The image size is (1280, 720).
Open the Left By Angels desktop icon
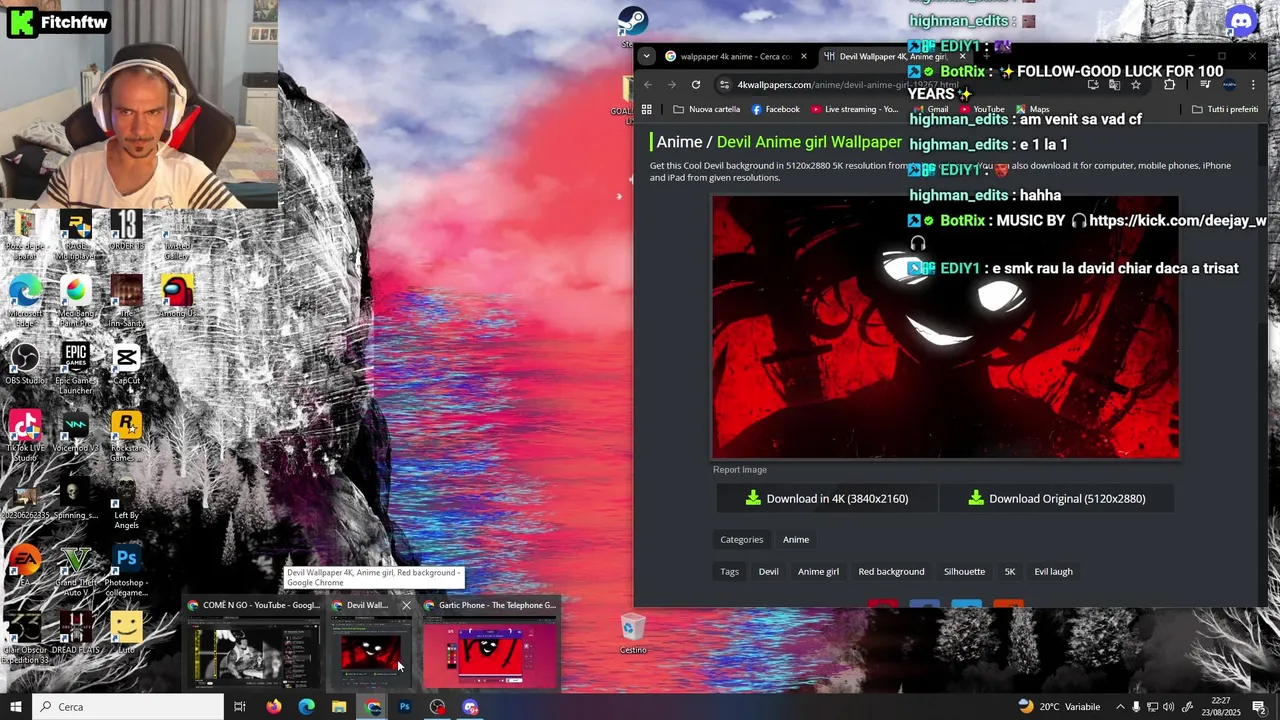pos(126,503)
